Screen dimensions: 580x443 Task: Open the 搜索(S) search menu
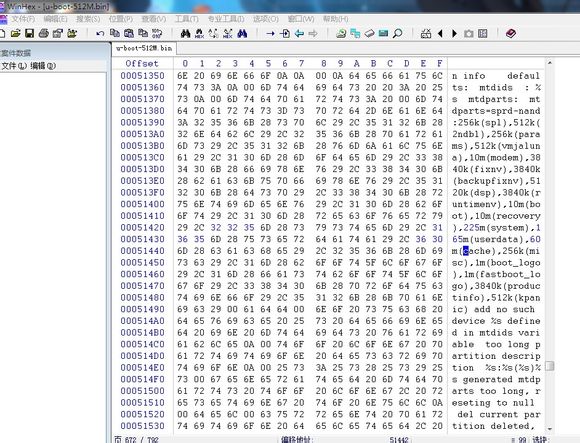pyautogui.click(x=88, y=19)
